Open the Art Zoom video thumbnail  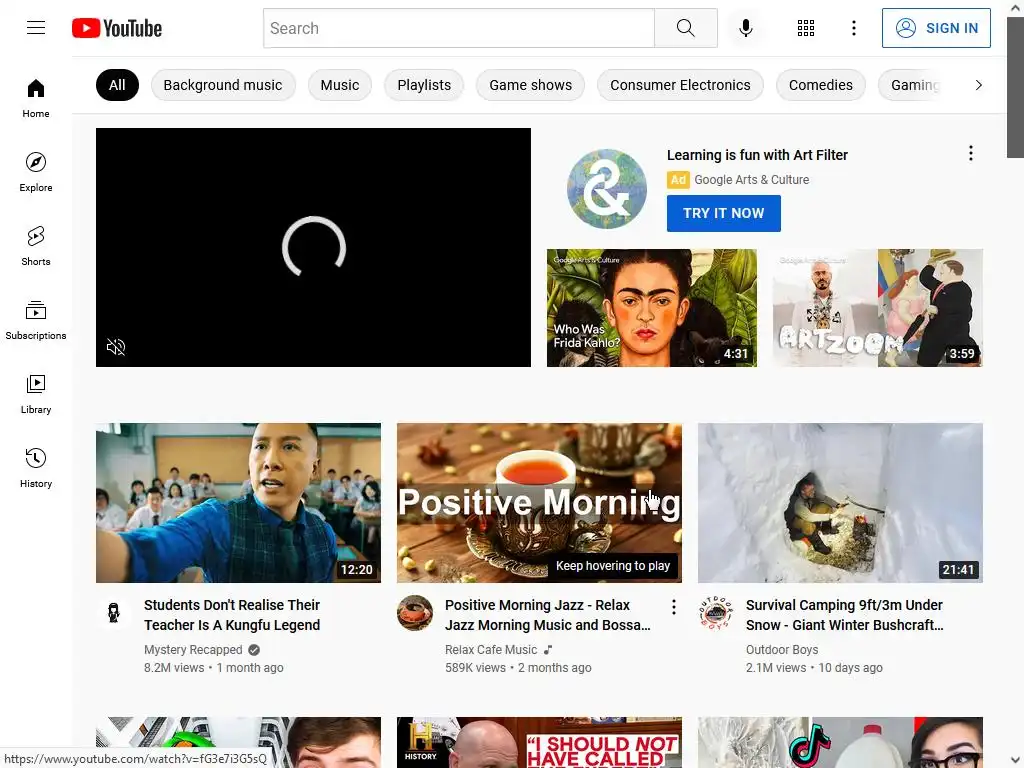click(878, 308)
